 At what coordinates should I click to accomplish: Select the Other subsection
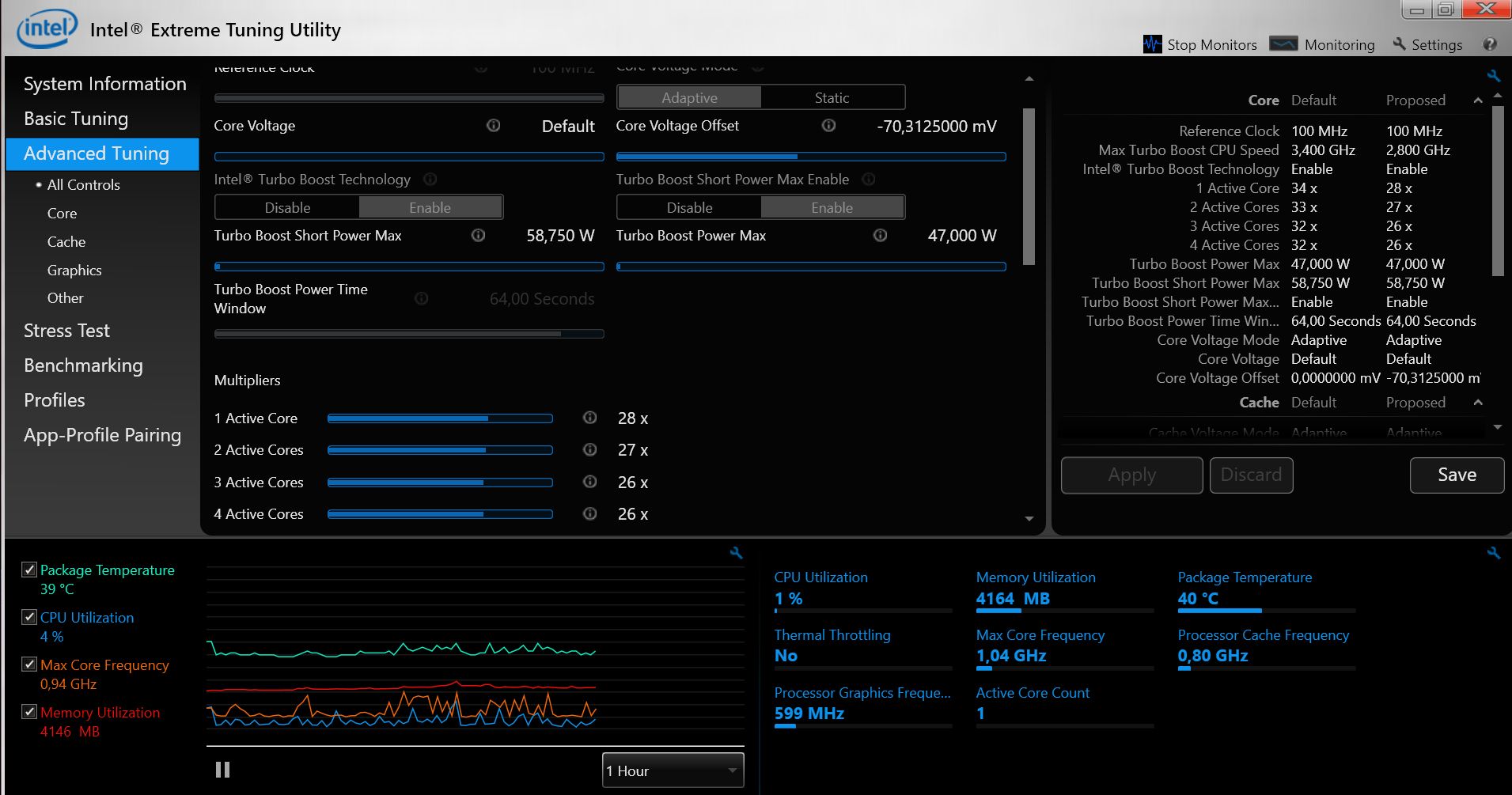click(x=65, y=297)
